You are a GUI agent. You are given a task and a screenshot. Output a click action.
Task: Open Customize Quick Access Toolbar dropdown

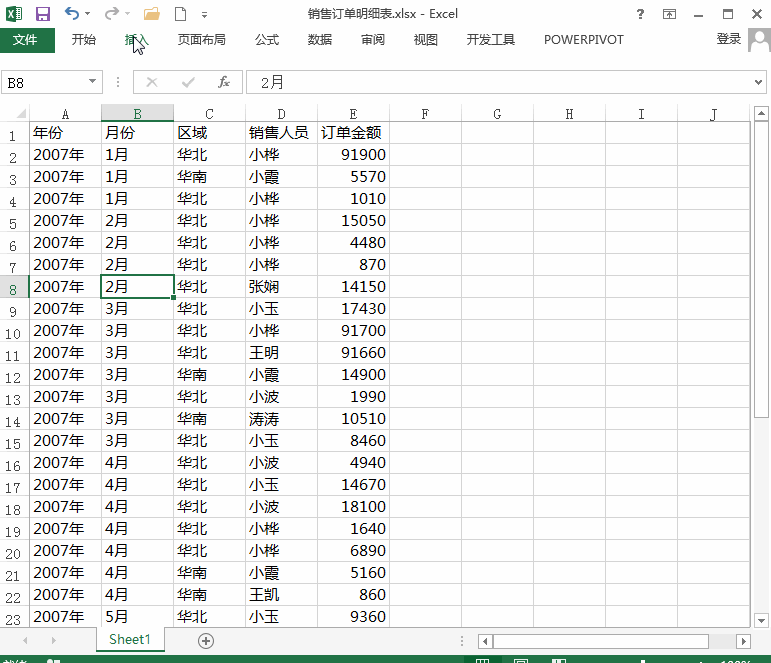[204, 15]
